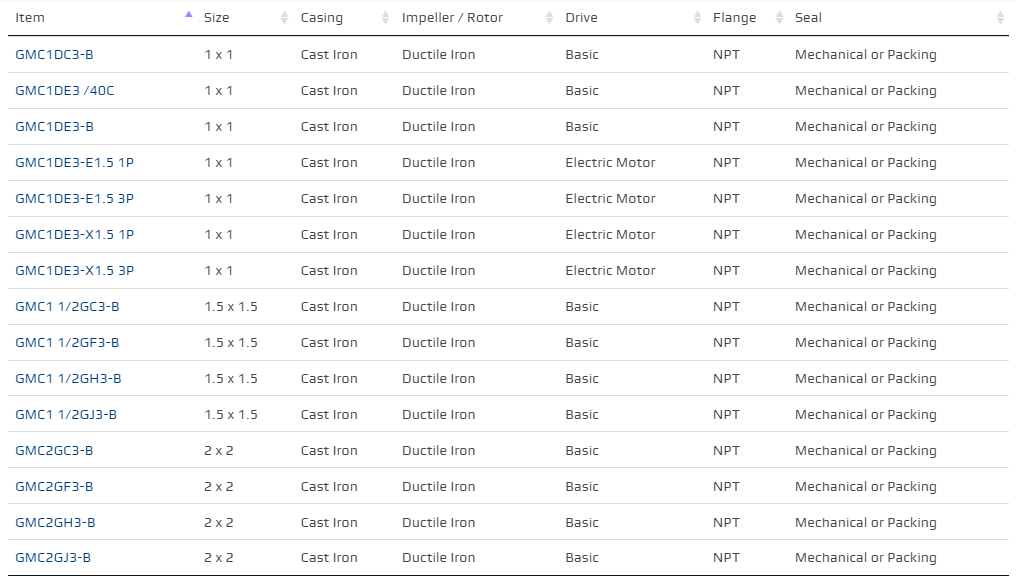Click the Casing column sort icon
Image resolution: width=1016 pixels, height=585 pixels.
coord(386,18)
